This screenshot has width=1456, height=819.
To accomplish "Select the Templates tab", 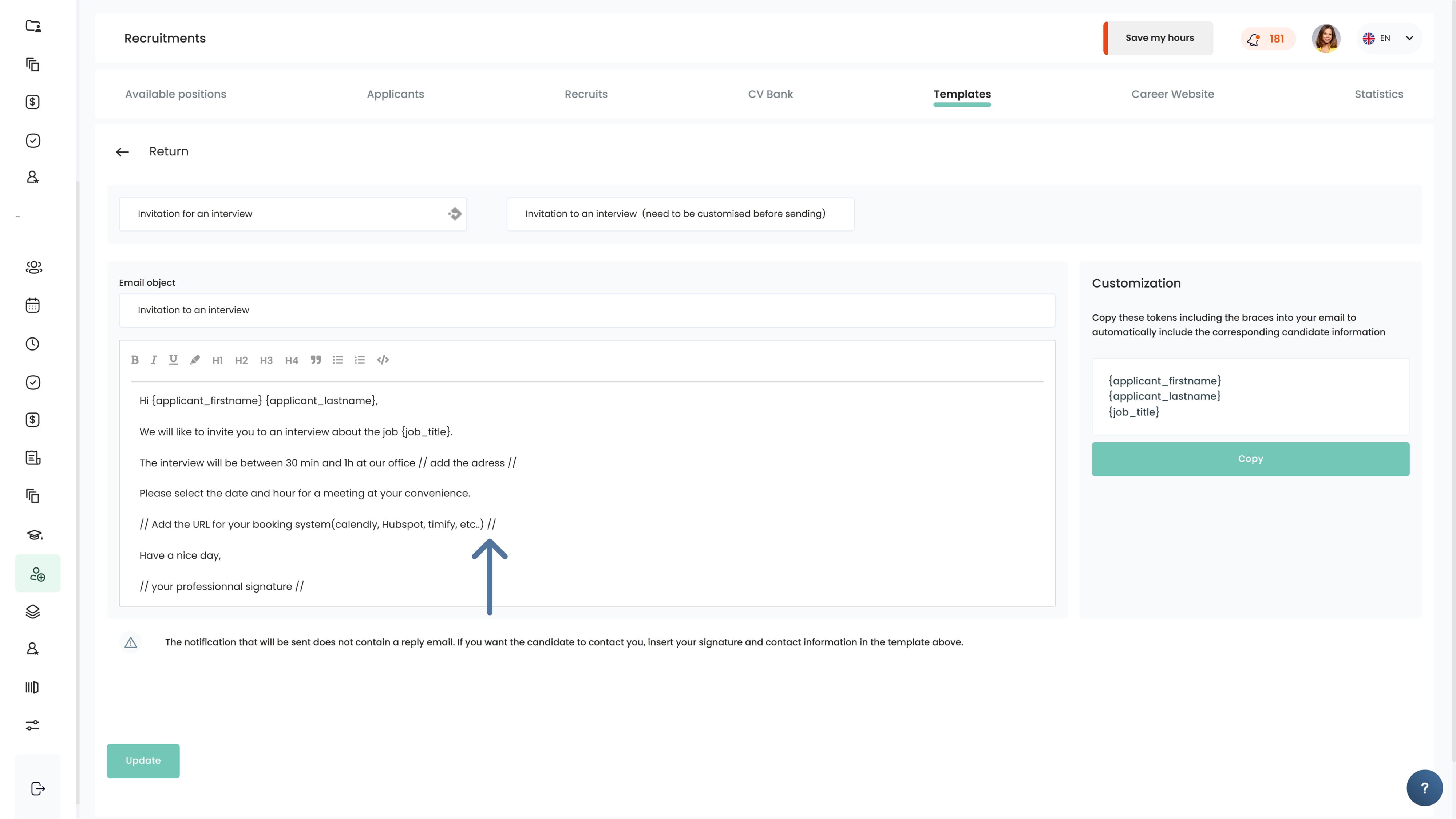I will [x=962, y=94].
